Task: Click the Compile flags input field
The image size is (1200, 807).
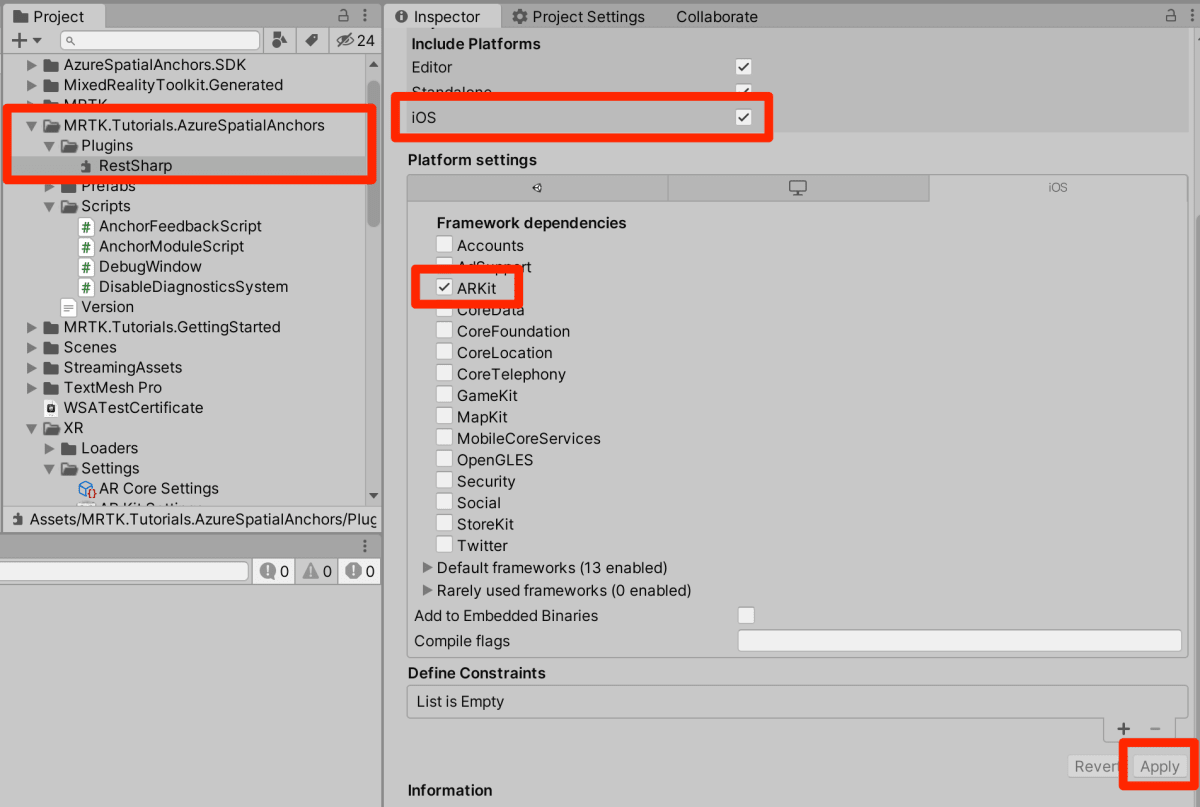Action: pyautogui.click(x=960, y=641)
